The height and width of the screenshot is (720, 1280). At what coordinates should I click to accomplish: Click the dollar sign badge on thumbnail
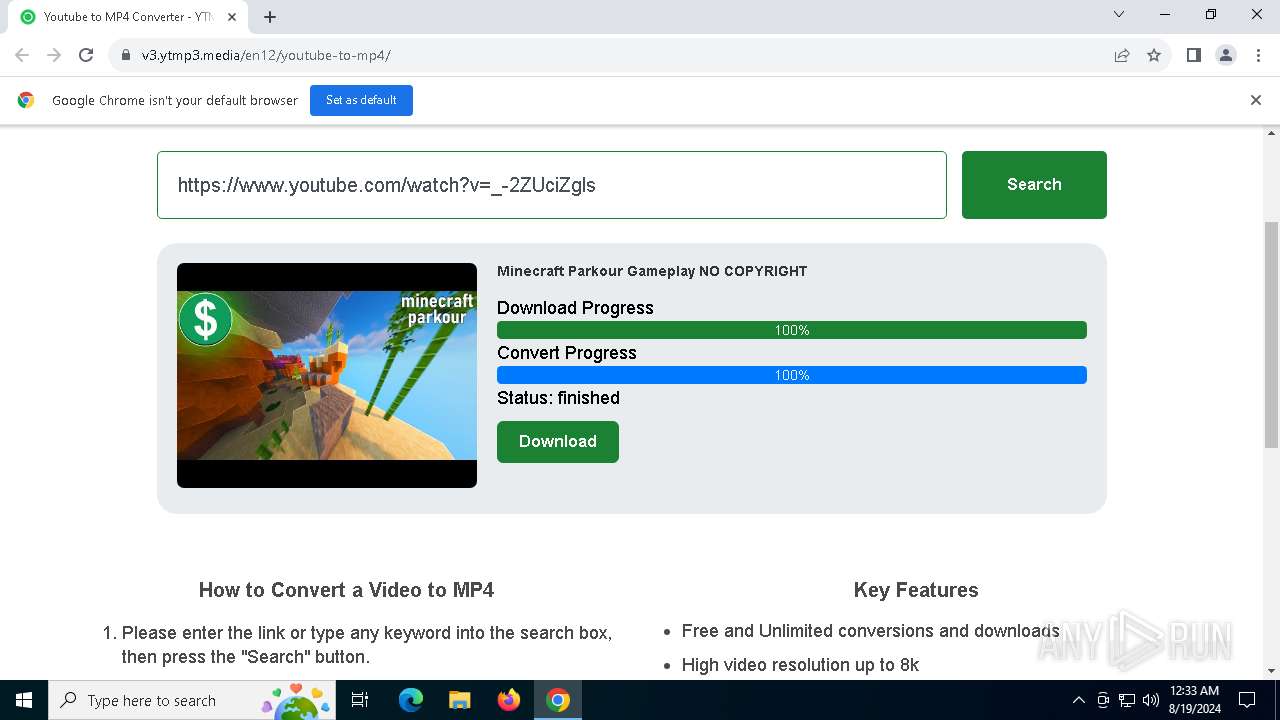click(206, 319)
